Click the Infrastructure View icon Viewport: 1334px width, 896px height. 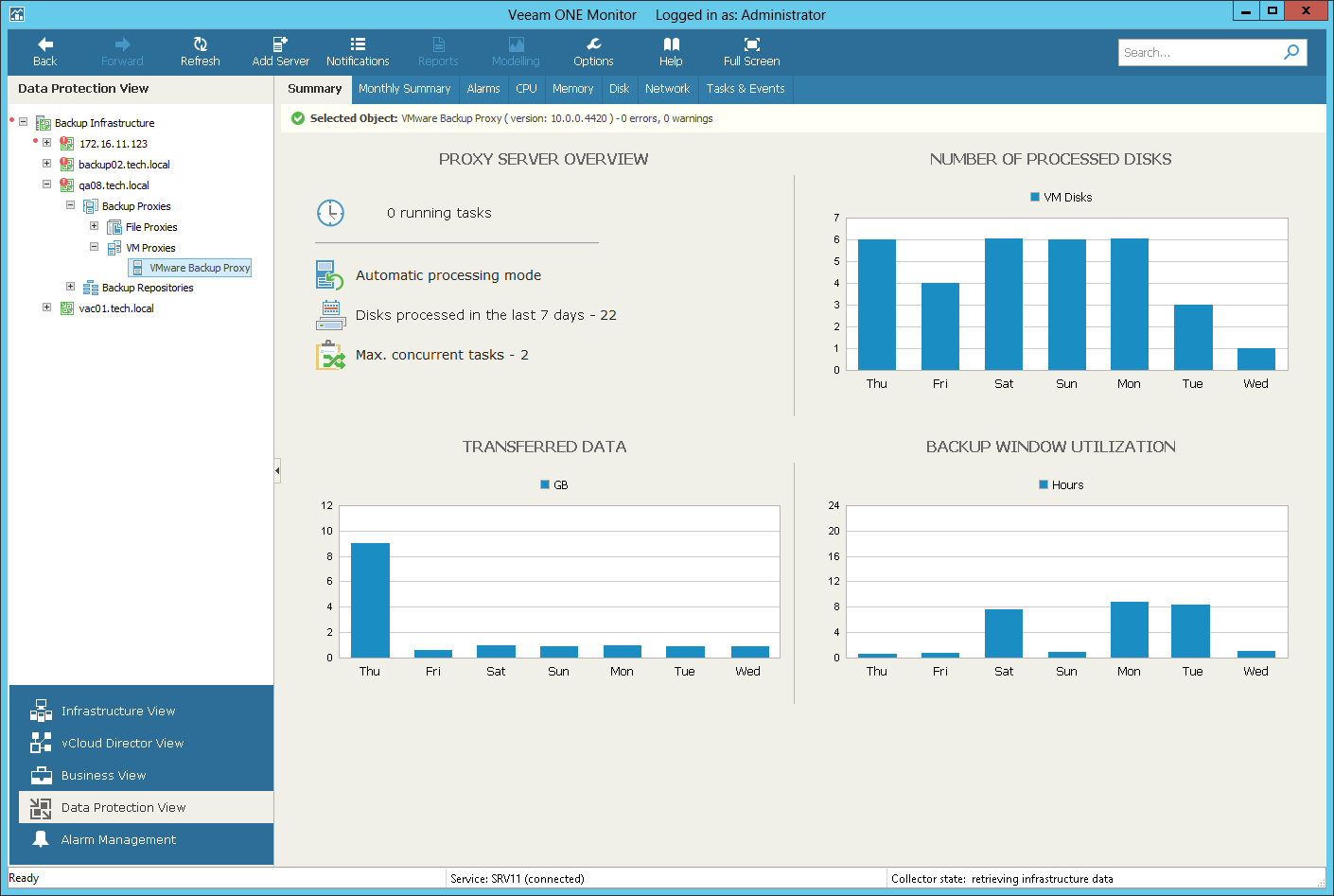click(41, 711)
